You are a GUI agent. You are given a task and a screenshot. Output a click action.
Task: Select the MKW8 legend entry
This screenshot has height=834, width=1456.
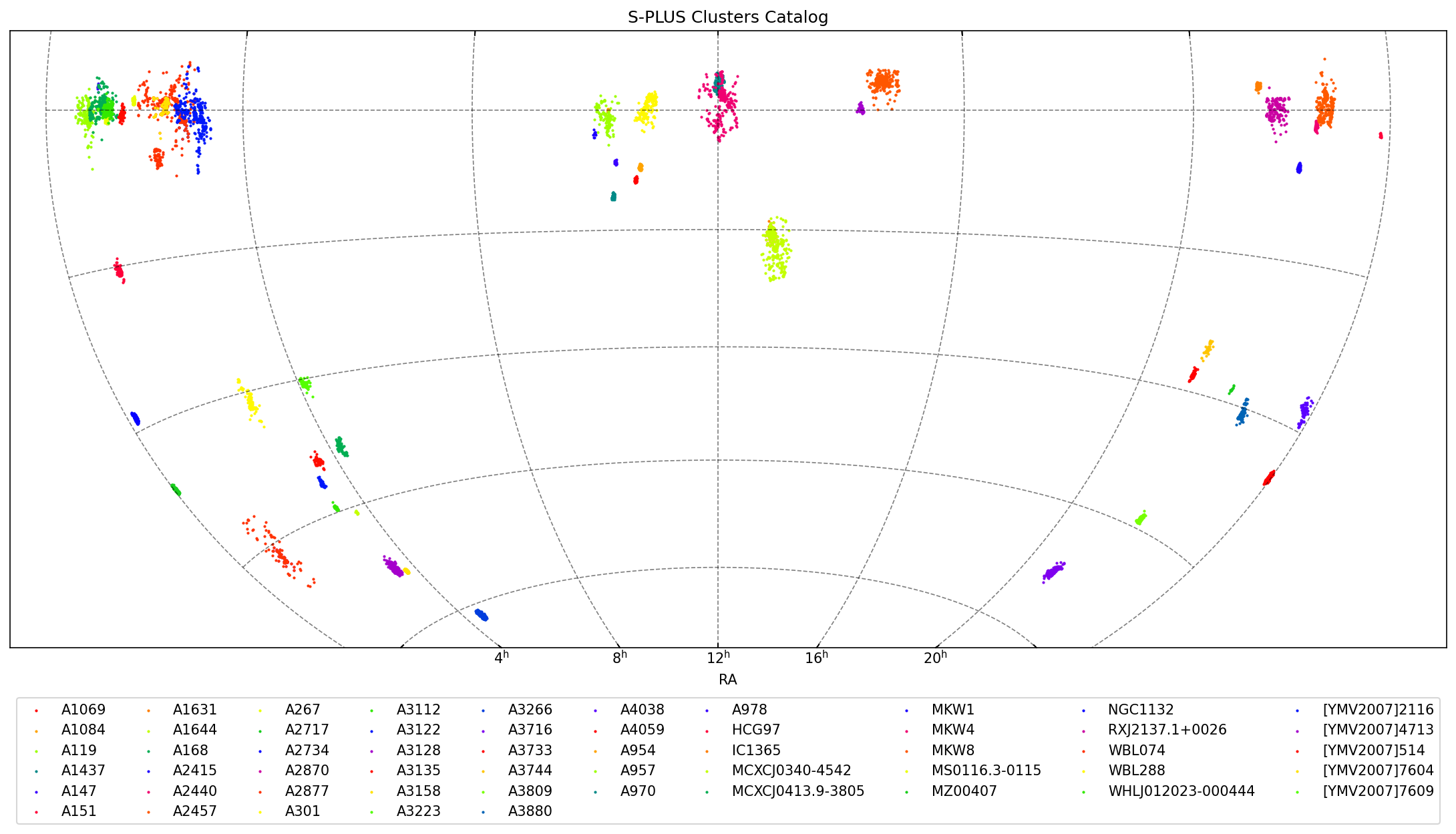click(x=952, y=751)
